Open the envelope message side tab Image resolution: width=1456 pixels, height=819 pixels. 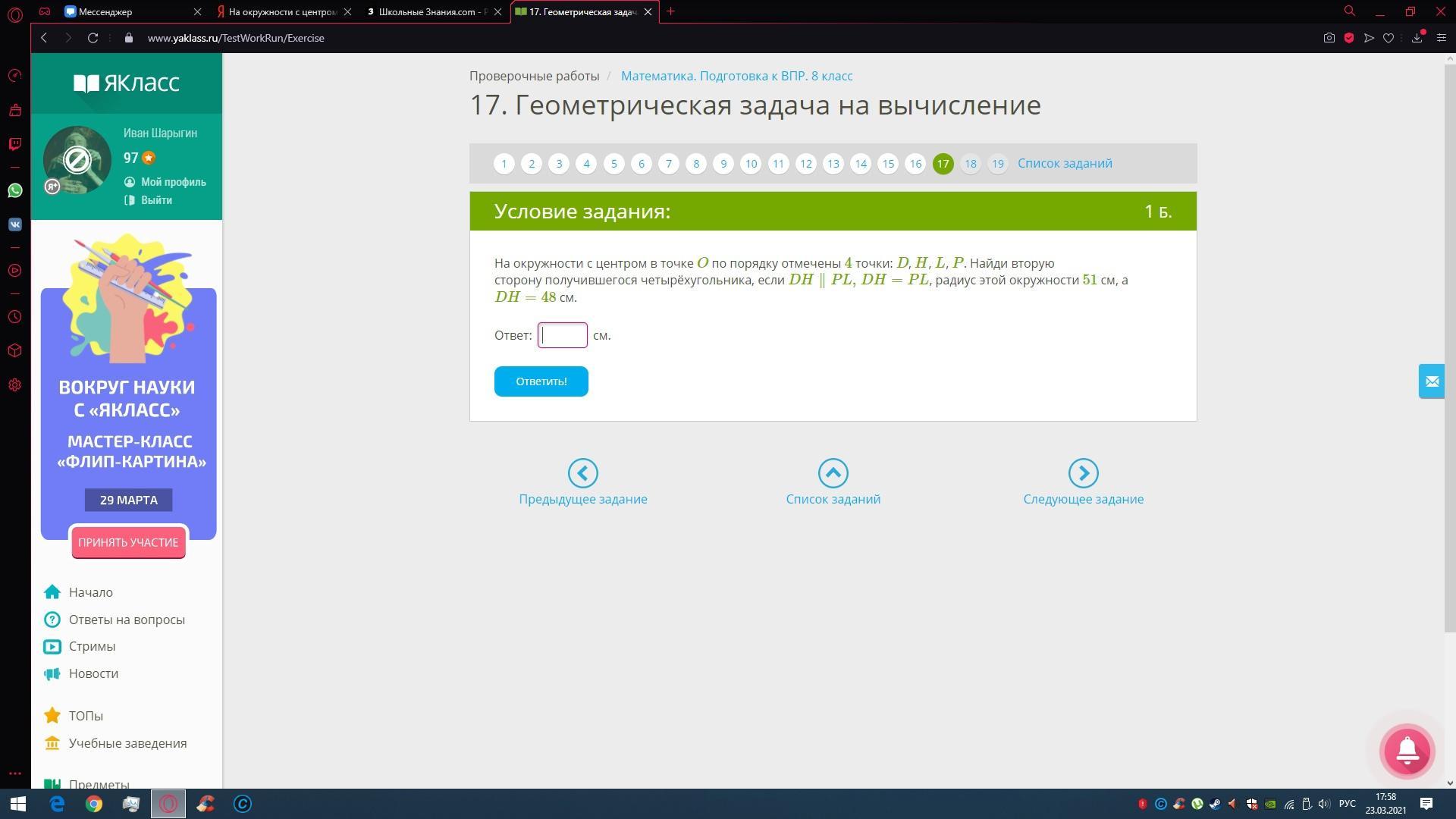pos(1432,381)
